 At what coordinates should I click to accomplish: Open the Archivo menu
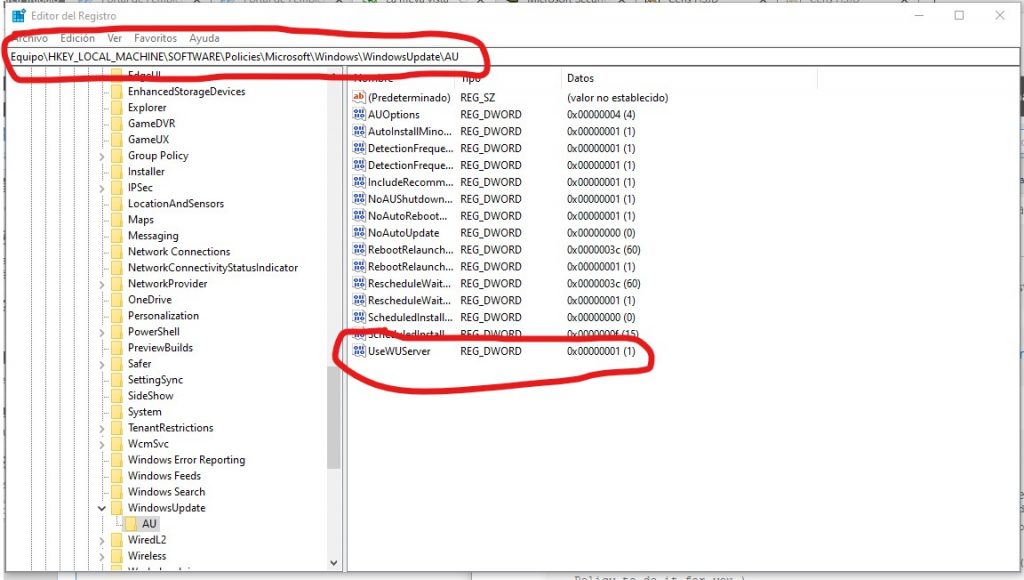coord(29,38)
